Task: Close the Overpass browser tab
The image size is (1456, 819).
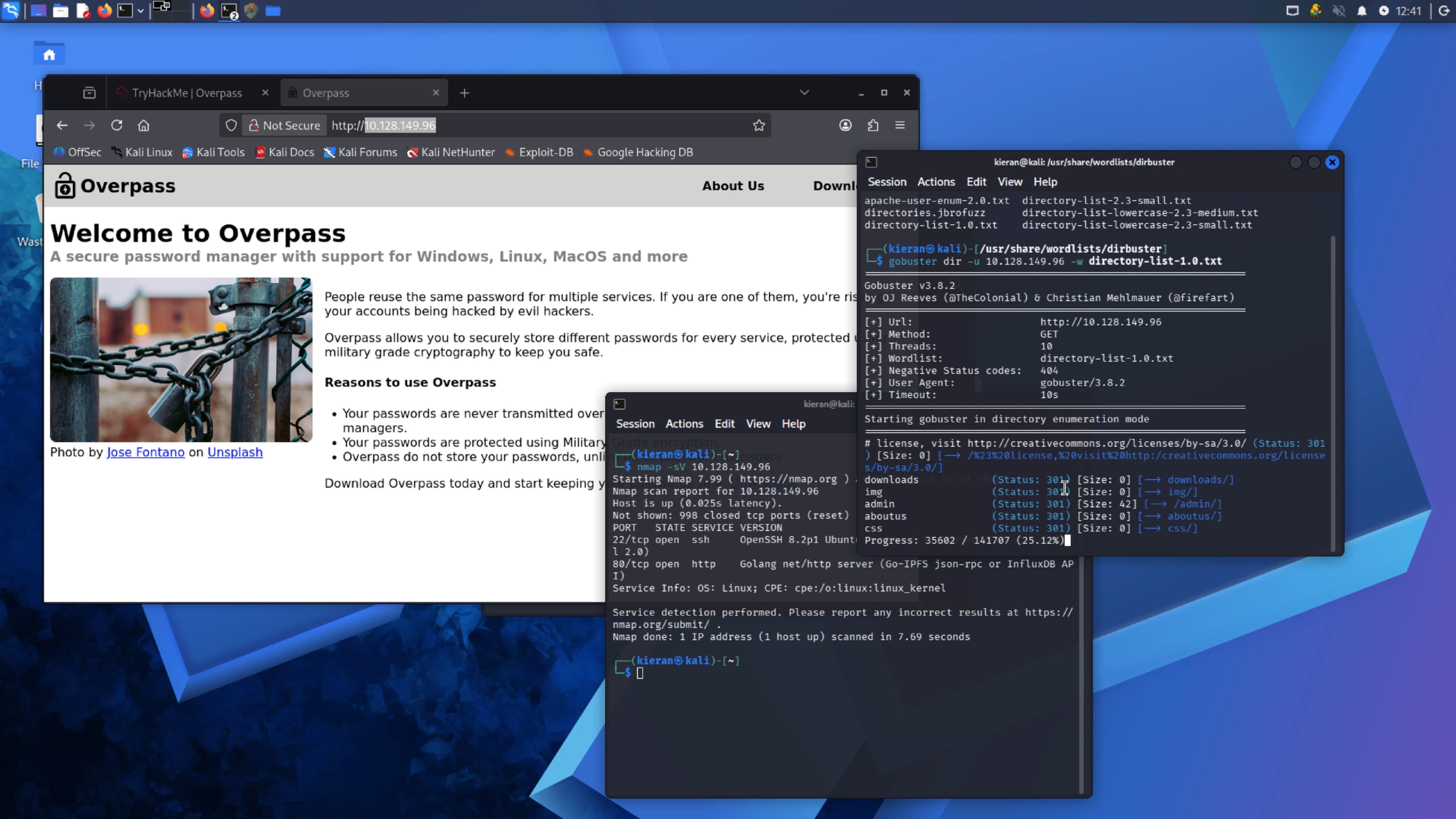Action: pyautogui.click(x=436, y=93)
